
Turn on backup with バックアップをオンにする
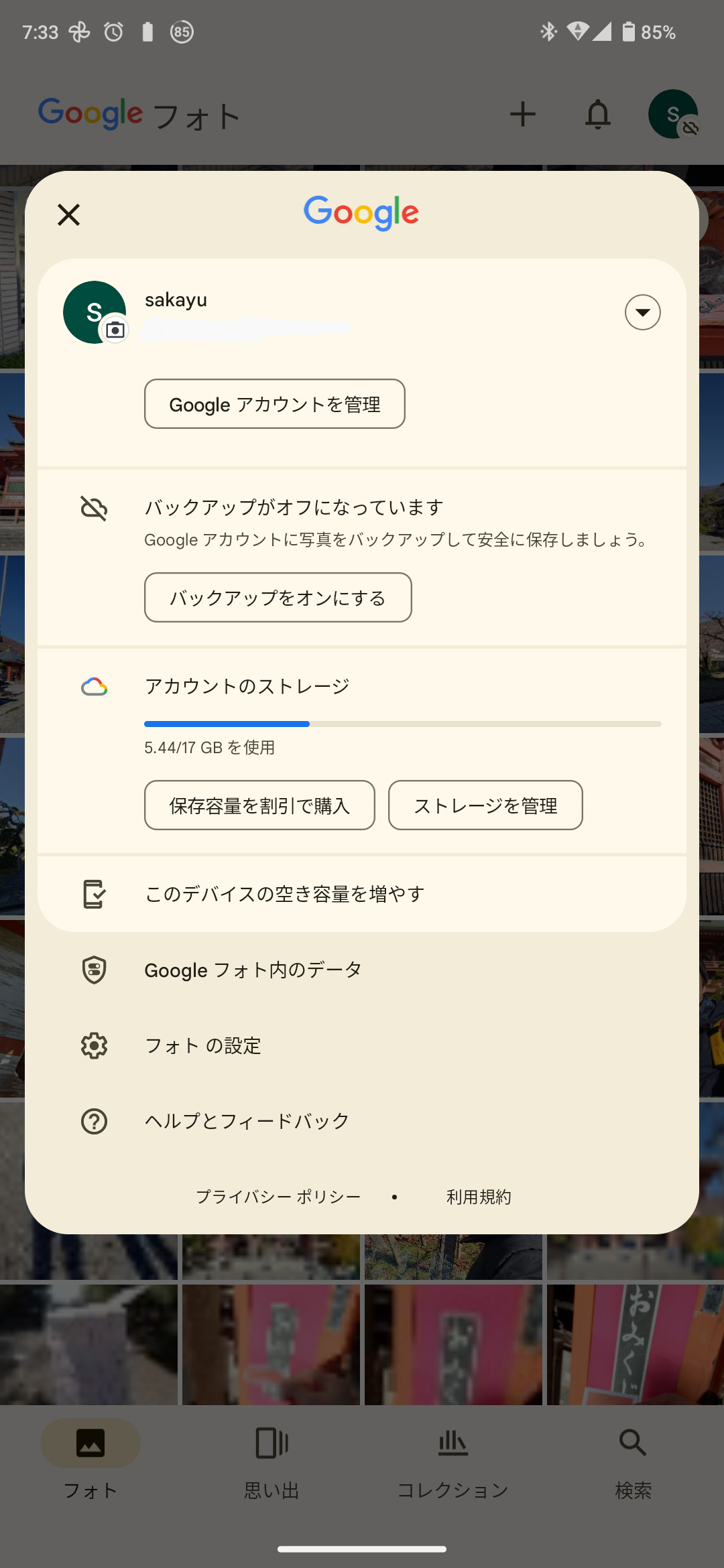(278, 597)
